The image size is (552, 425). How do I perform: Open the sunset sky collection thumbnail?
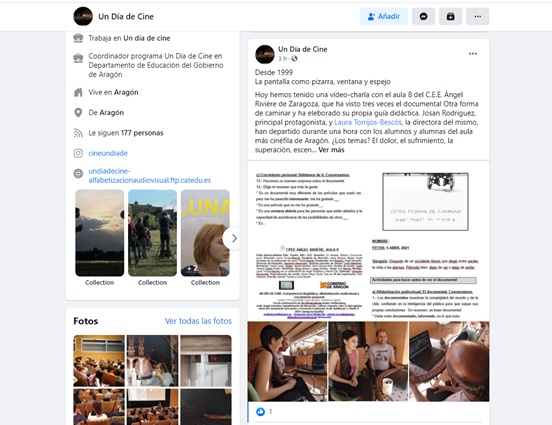(x=100, y=233)
